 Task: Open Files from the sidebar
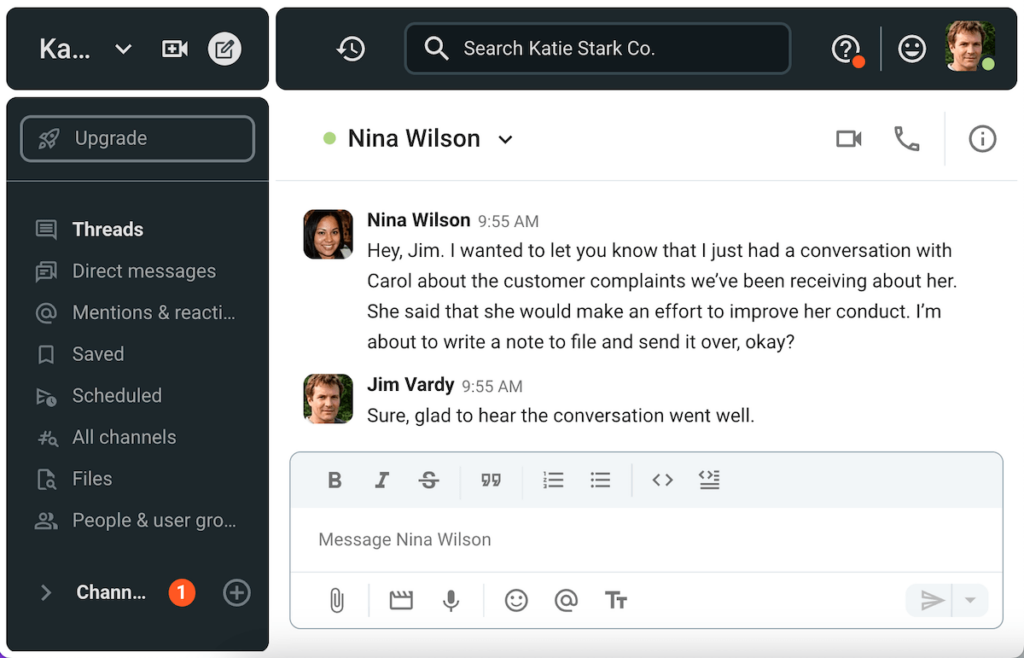[x=93, y=479]
